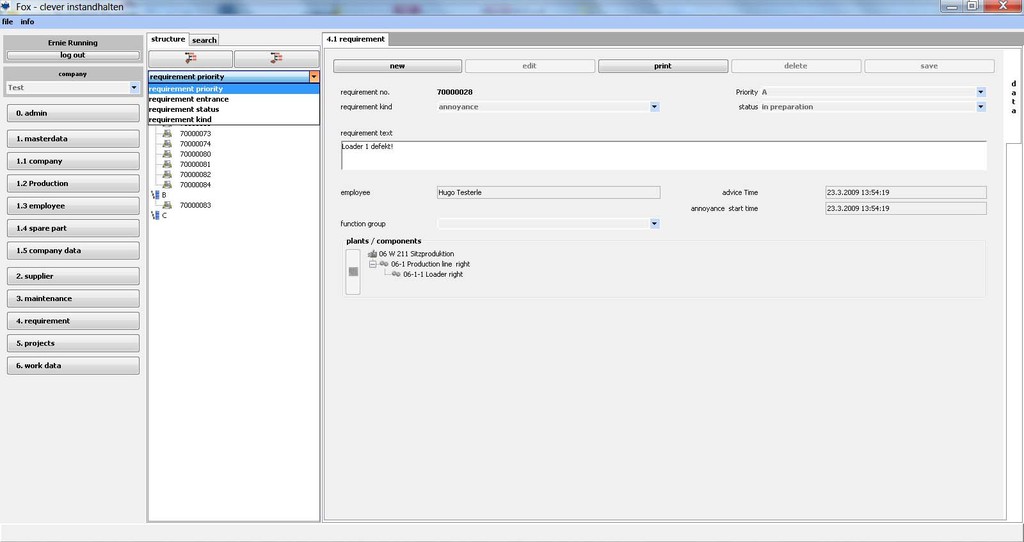Click the right tree-structure icon button

pyautogui.click(x=276, y=59)
